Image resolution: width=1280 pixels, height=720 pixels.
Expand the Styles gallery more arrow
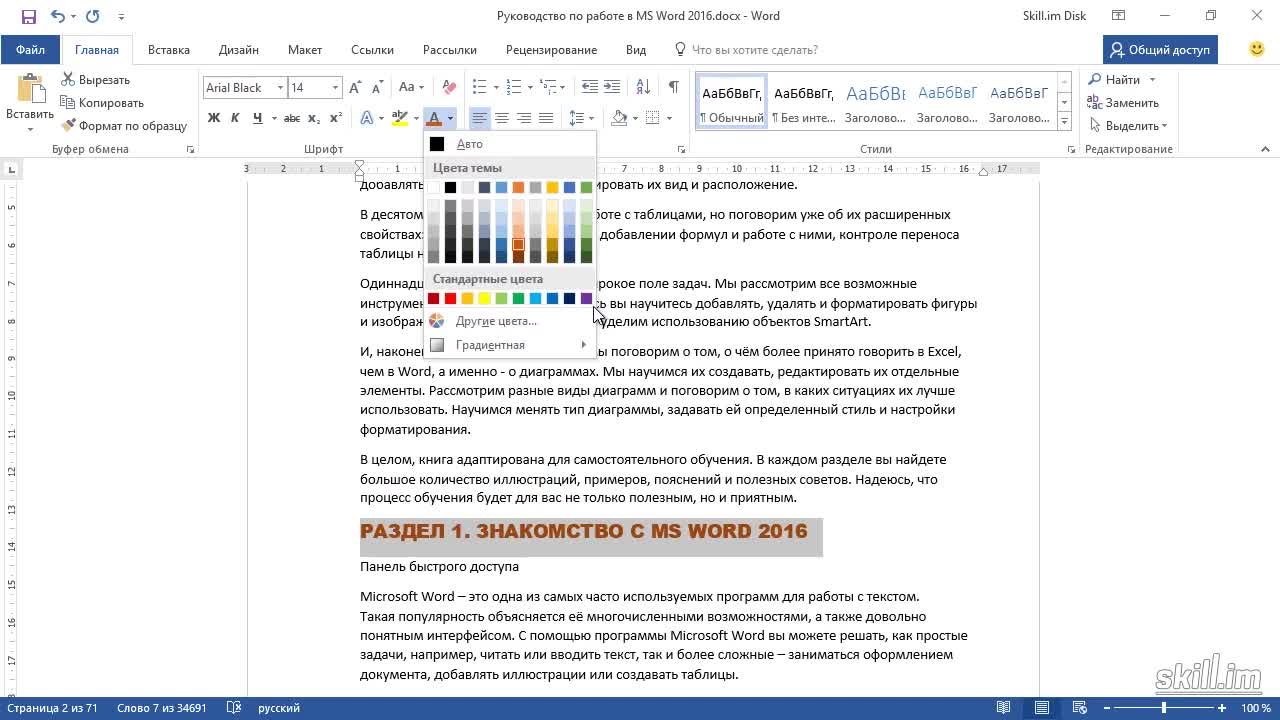tap(1065, 122)
